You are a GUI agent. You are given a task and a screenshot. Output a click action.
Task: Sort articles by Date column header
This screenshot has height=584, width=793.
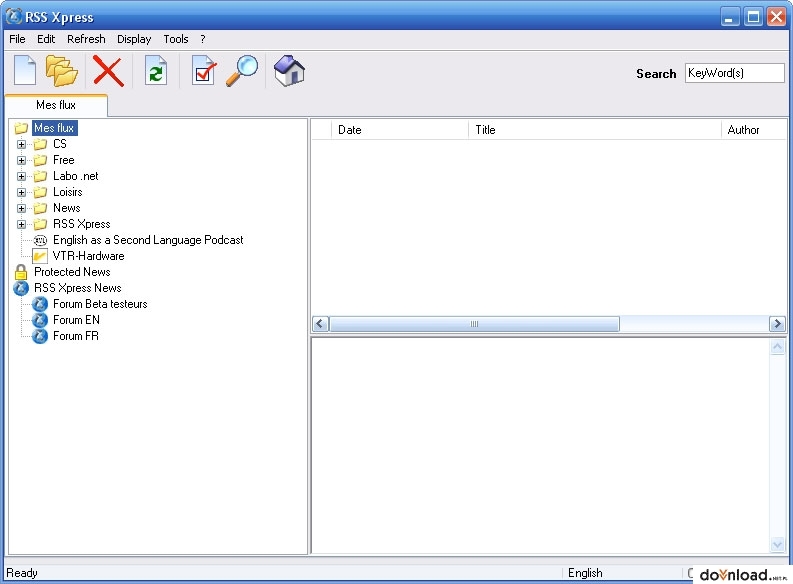[400, 130]
